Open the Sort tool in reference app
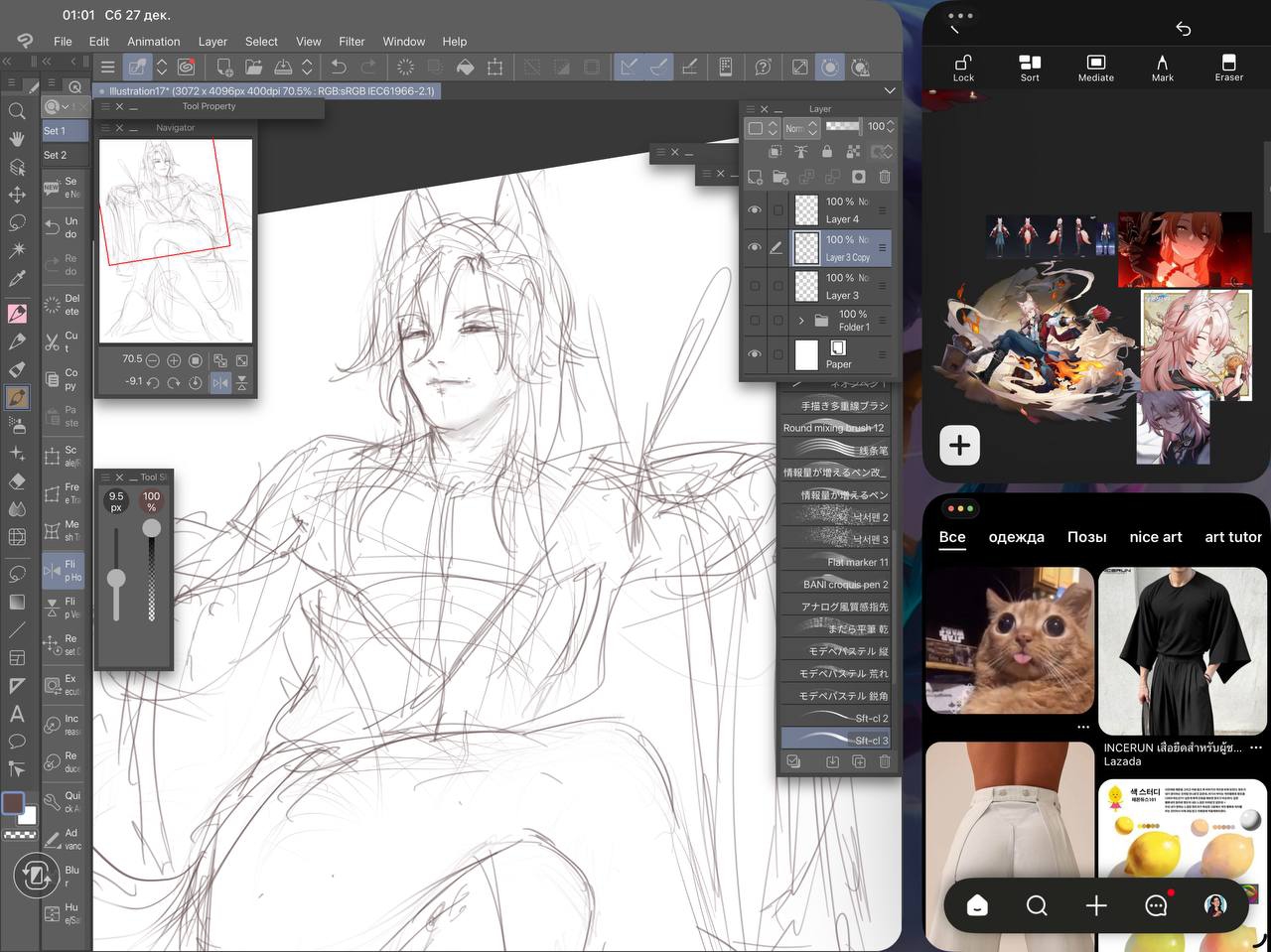 [1030, 68]
